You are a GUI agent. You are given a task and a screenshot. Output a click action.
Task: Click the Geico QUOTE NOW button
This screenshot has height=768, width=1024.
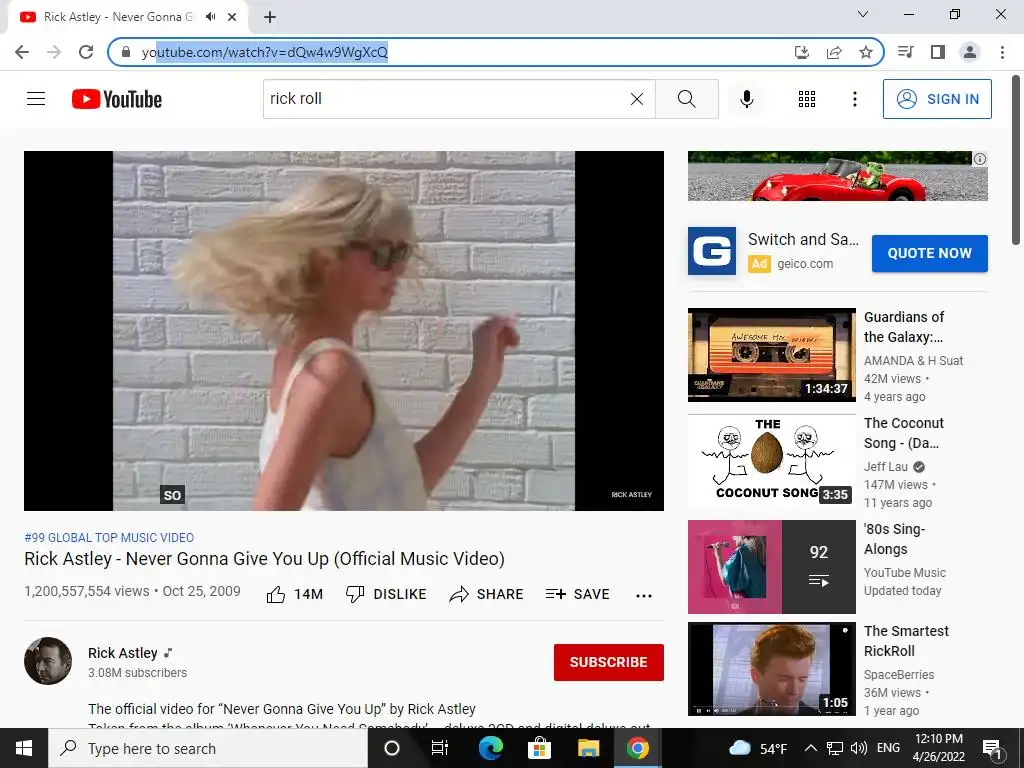click(929, 253)
